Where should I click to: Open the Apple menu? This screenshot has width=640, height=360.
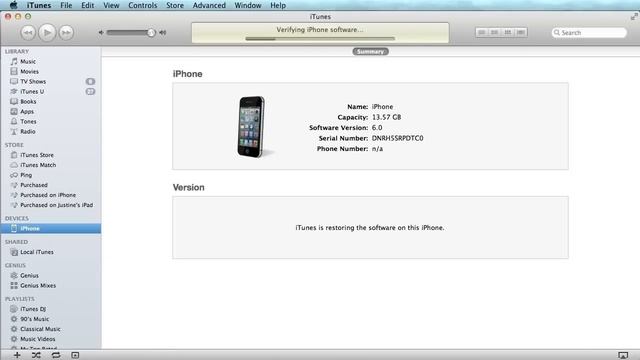click(x=13, y=5)
